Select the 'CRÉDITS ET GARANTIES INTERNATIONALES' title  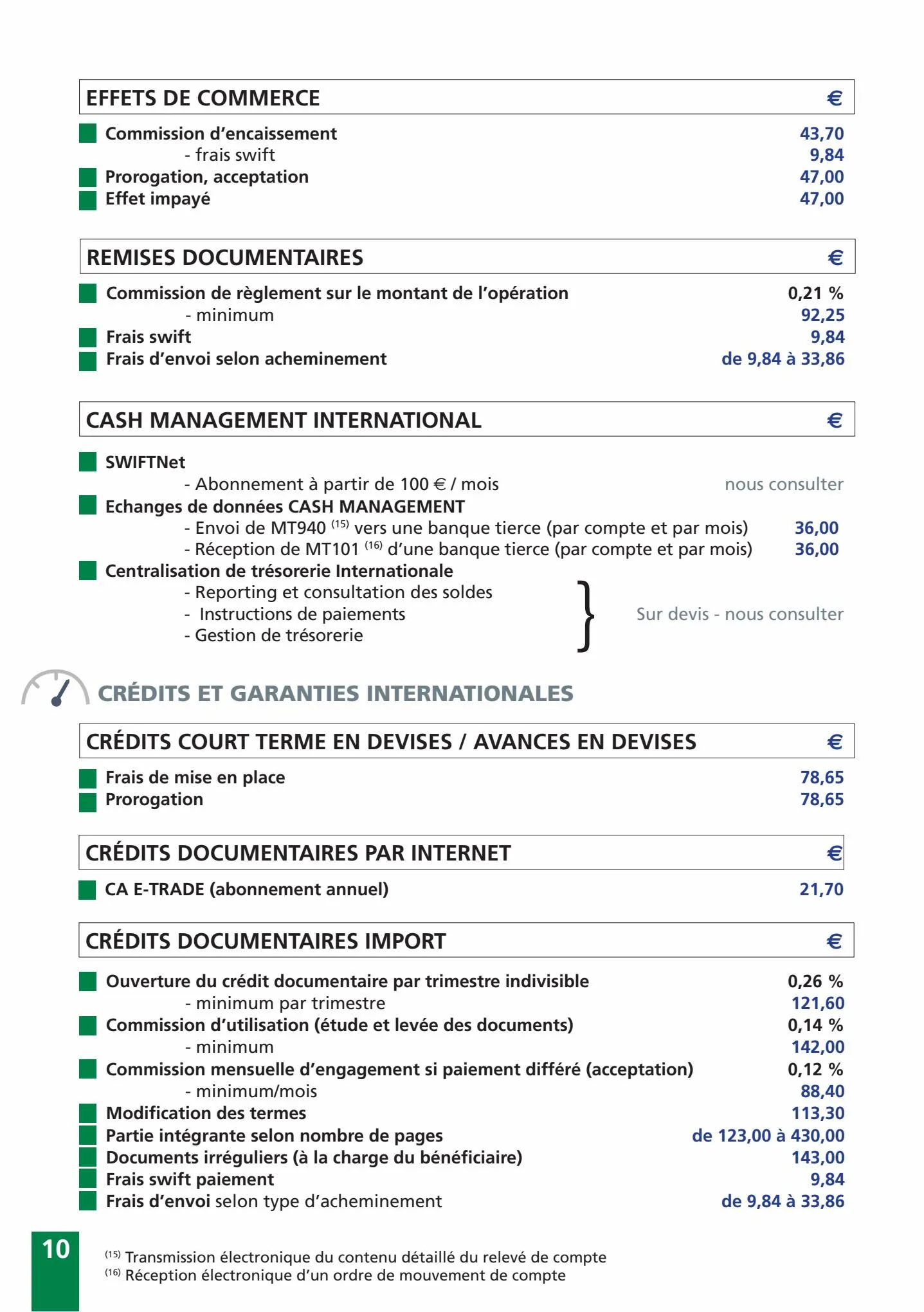pos(336,693)
